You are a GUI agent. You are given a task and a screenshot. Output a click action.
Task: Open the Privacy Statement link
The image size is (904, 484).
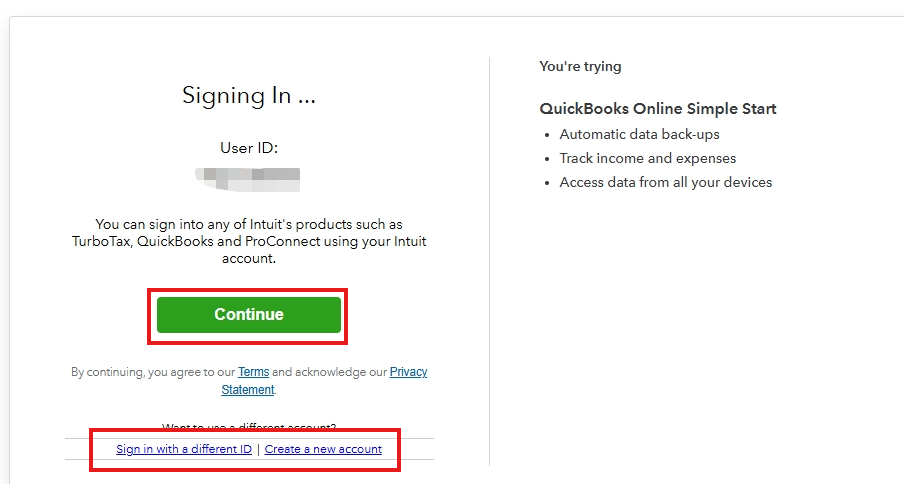408,372
